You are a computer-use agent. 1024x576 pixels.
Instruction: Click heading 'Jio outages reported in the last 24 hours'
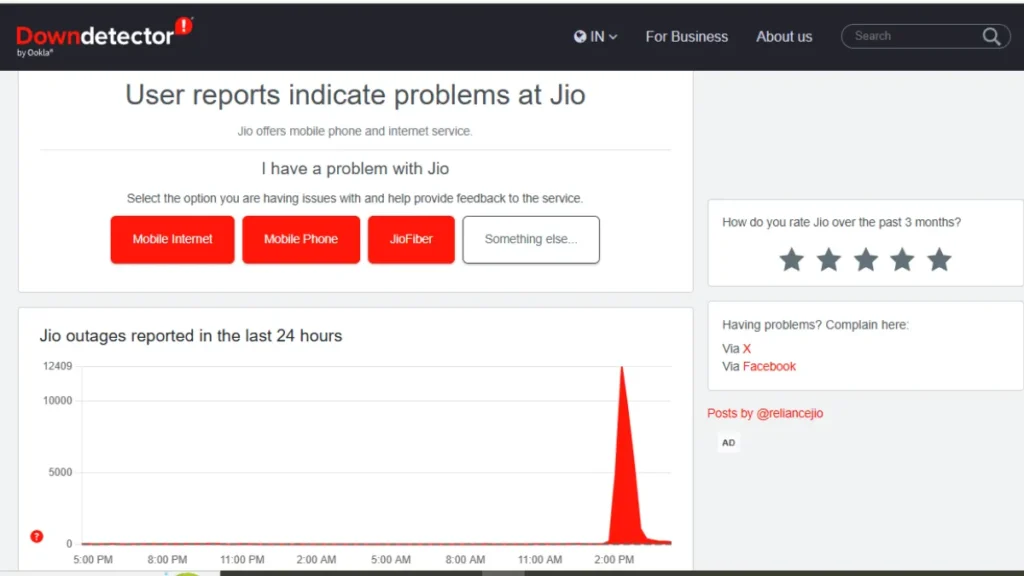click(x=191, y=336)
